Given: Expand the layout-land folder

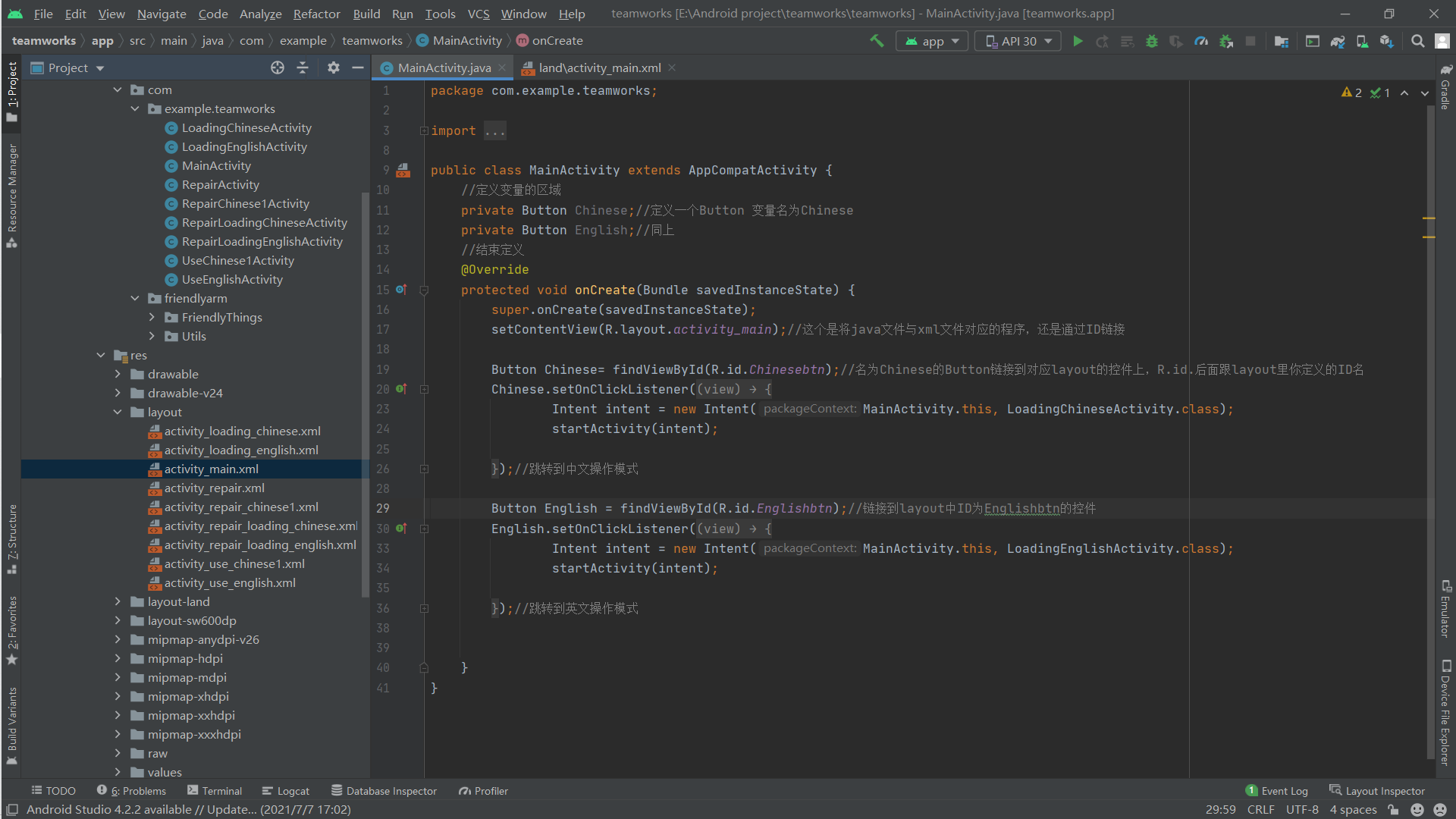Looking at the screenshot, I should pos(118,602).
